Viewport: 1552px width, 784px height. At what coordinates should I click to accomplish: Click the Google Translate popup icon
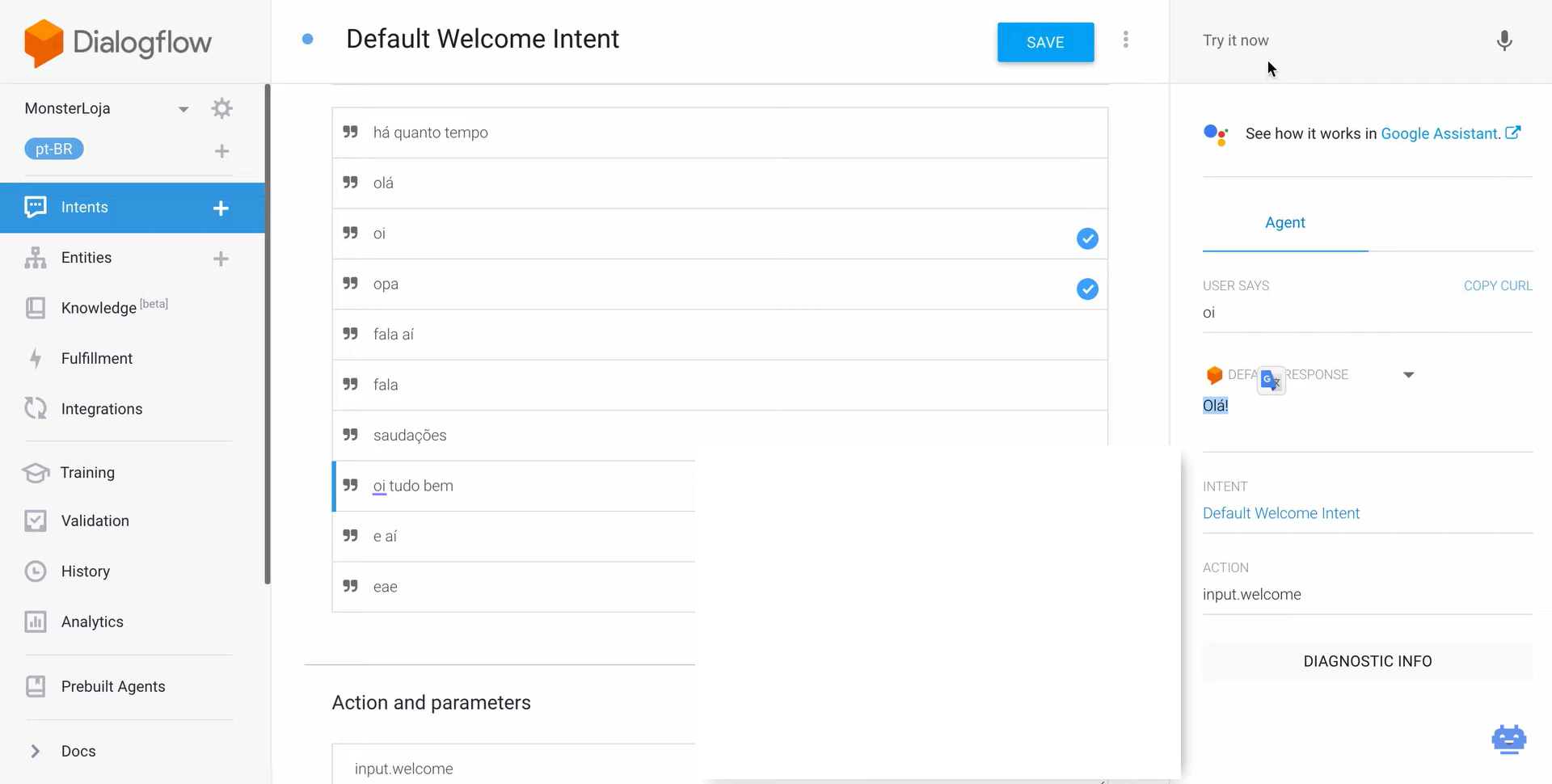1272,380
